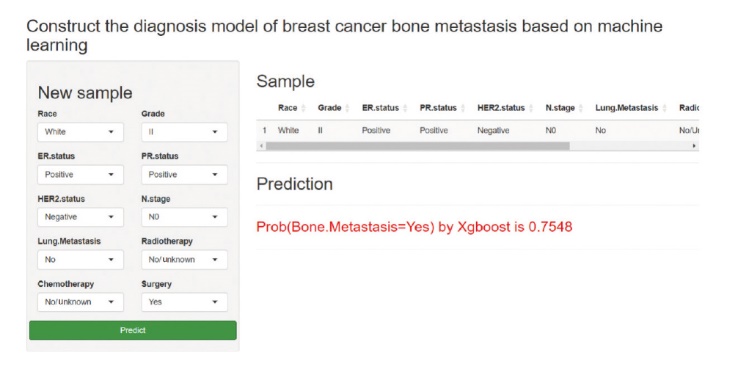
Task: Sort by HER2.status column sort icon
Action: click(x=531, y=108)
